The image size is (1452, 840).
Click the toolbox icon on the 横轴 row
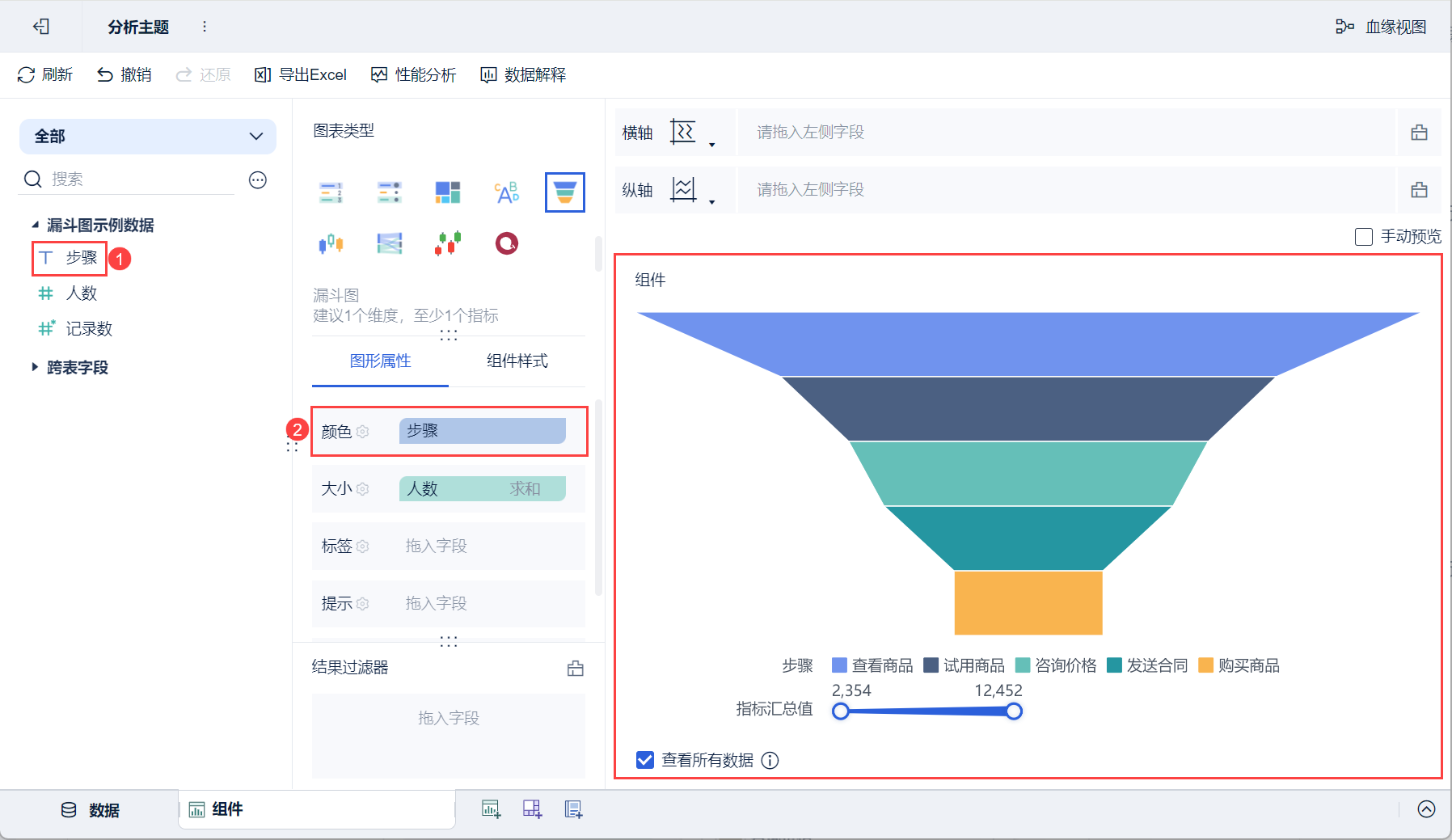pos(1419,133)
